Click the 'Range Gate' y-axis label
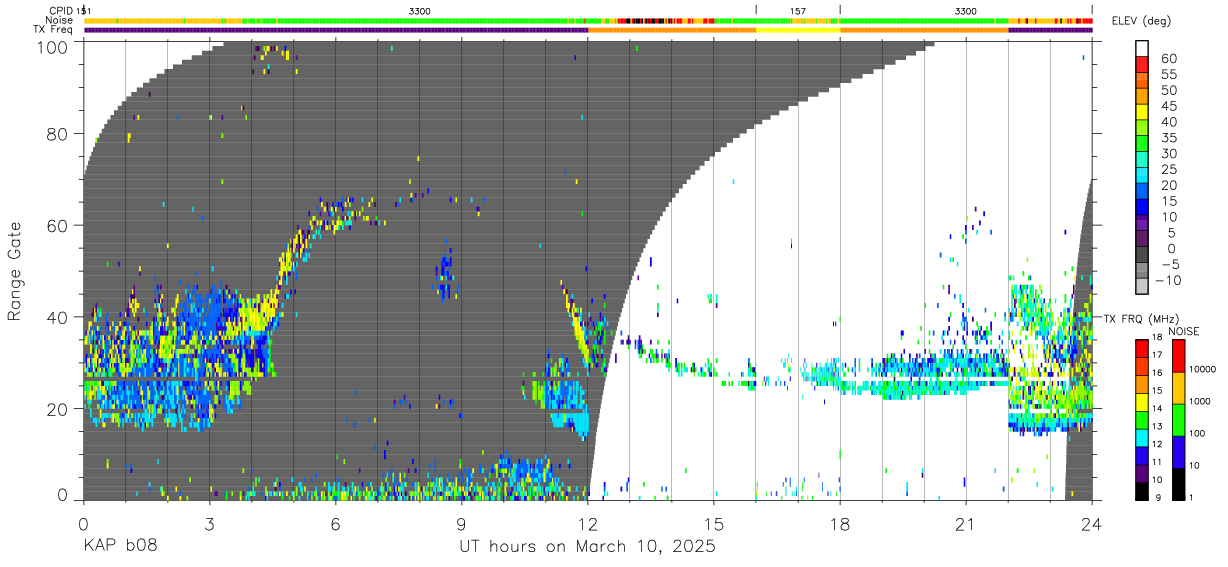 pyautogui.click(x=15, y=272)
